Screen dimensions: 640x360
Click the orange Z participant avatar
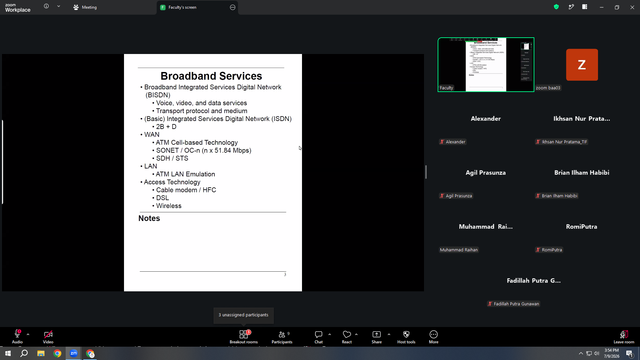pos(582,64)
